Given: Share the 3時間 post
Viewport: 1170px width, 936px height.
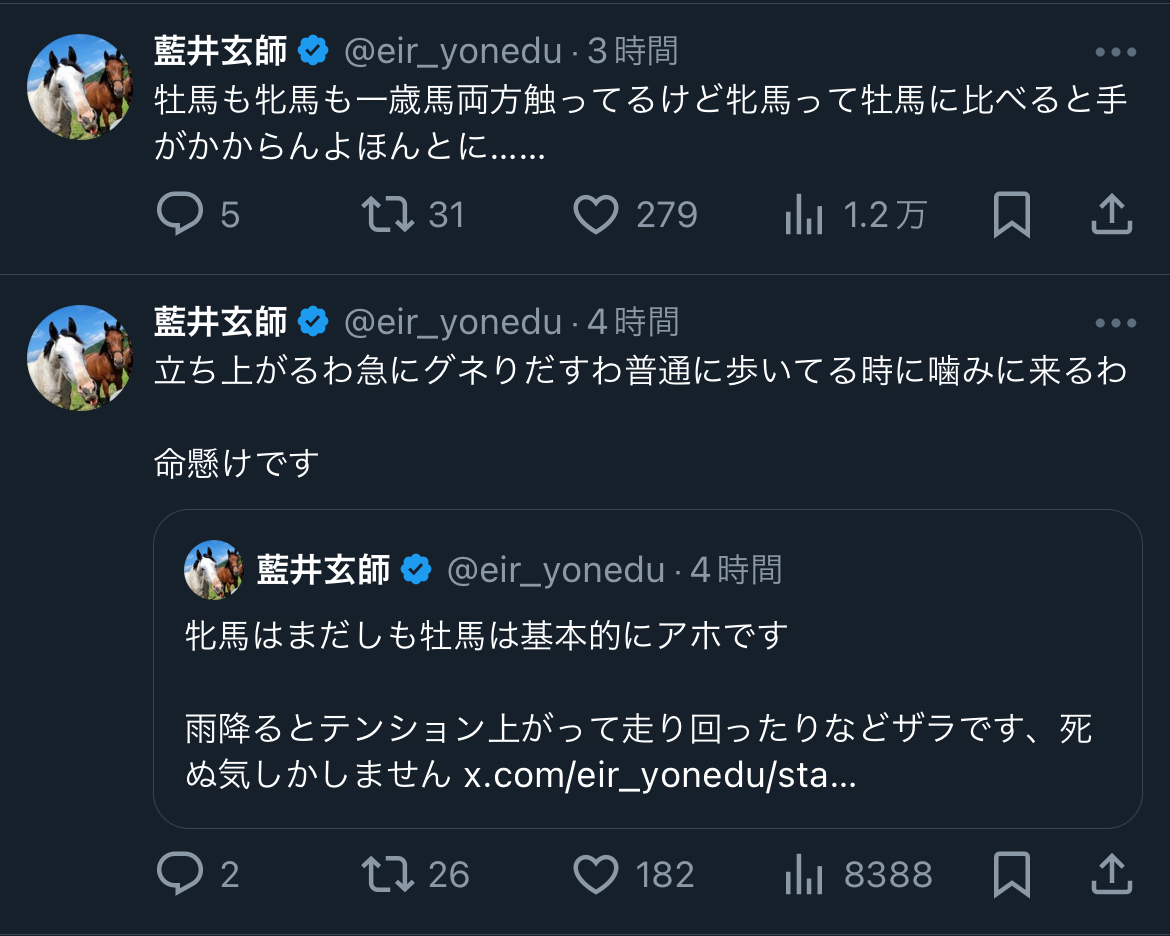Looking at the screenshot, I should [1111, 215].
